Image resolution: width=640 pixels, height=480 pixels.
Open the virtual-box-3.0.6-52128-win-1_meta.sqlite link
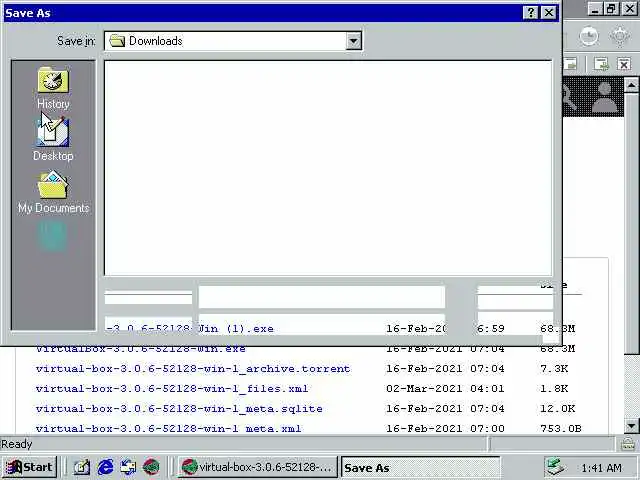click(x=179, y=409)
